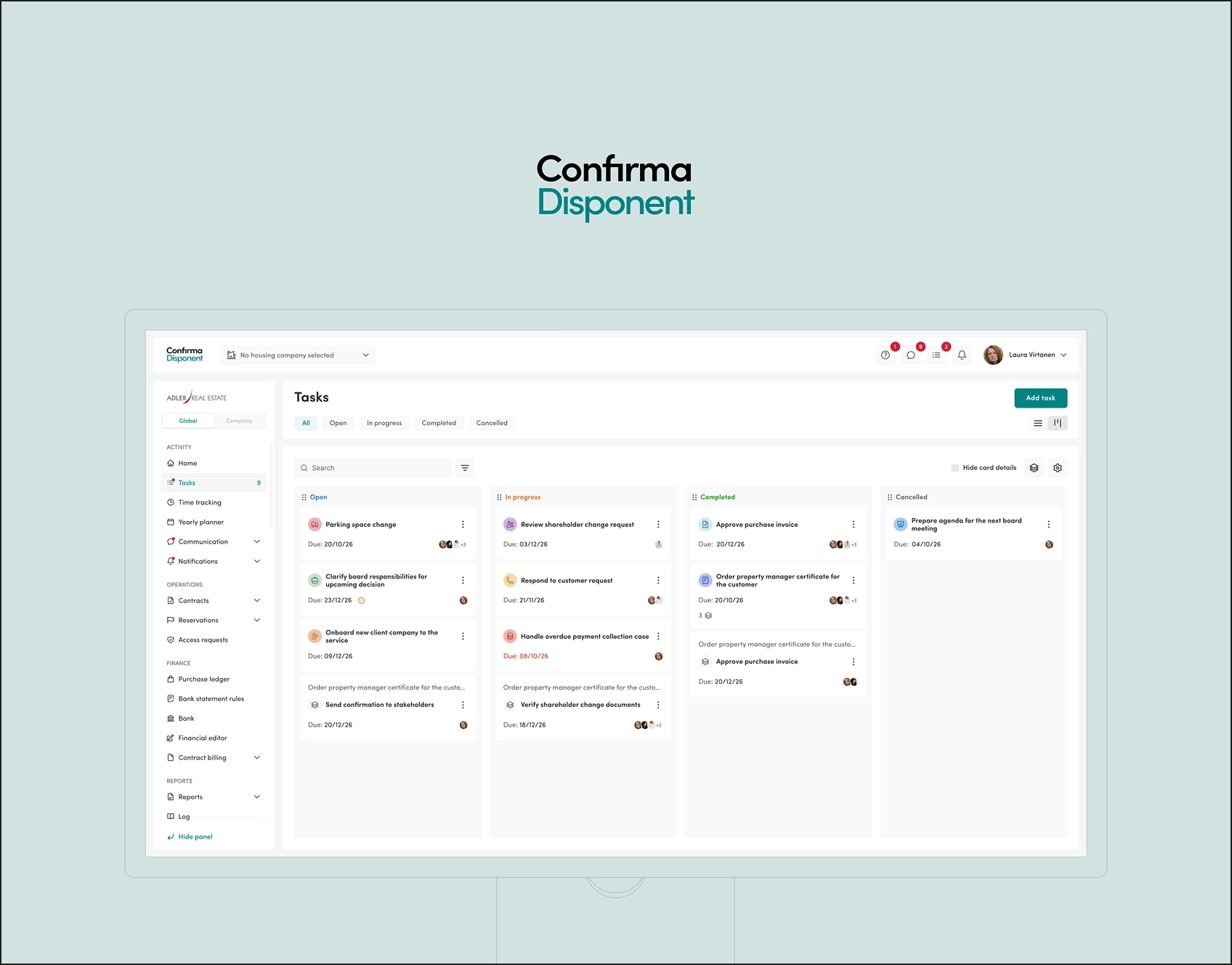Grab the Cancelled column drag handle
Screen dimensions: 1232x965
890,498
